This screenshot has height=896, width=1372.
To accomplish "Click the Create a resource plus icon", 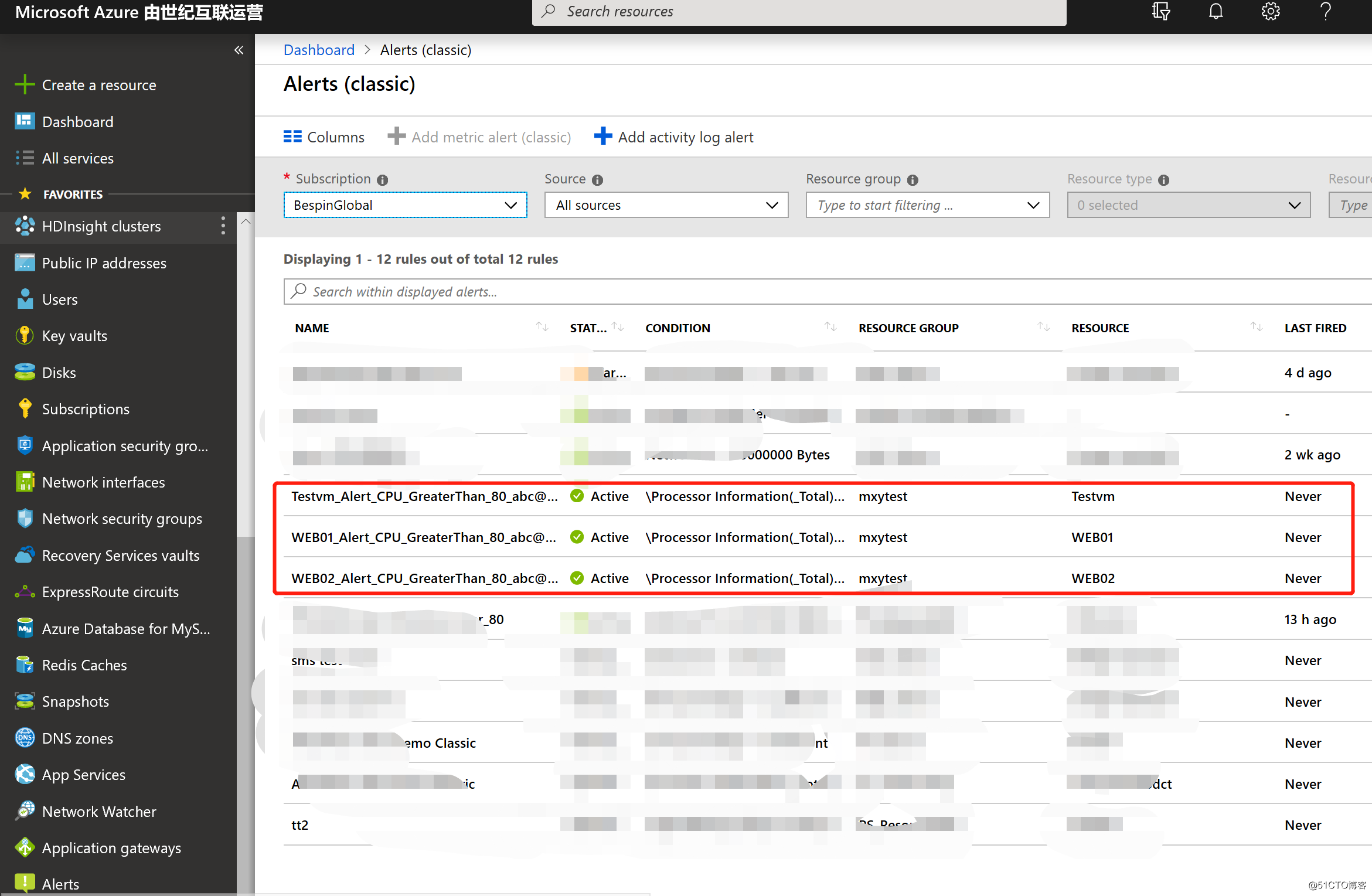I will click(25, 84).
